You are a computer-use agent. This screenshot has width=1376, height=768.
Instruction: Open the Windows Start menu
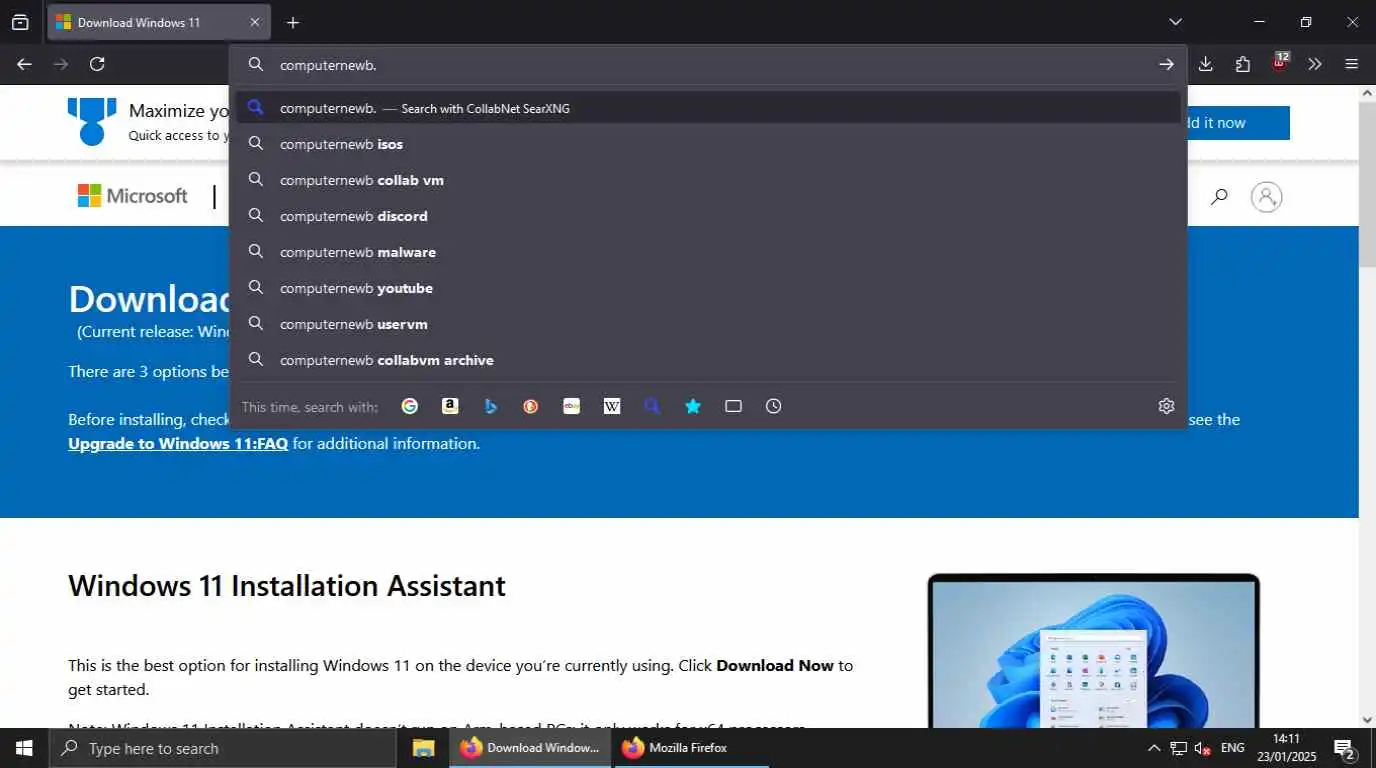click(24, 748)
